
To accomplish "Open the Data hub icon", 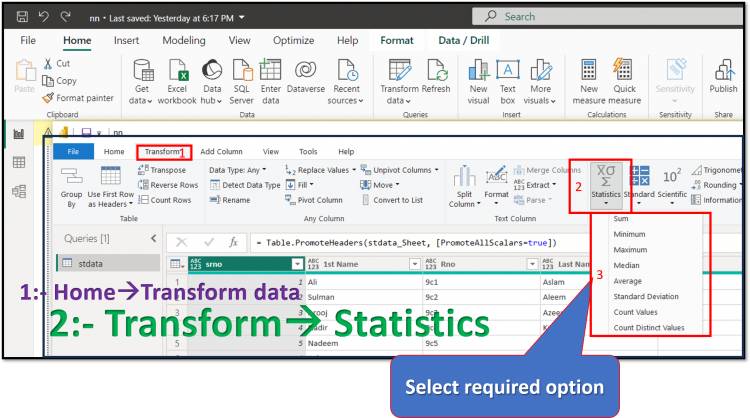I will click(212, 70).
